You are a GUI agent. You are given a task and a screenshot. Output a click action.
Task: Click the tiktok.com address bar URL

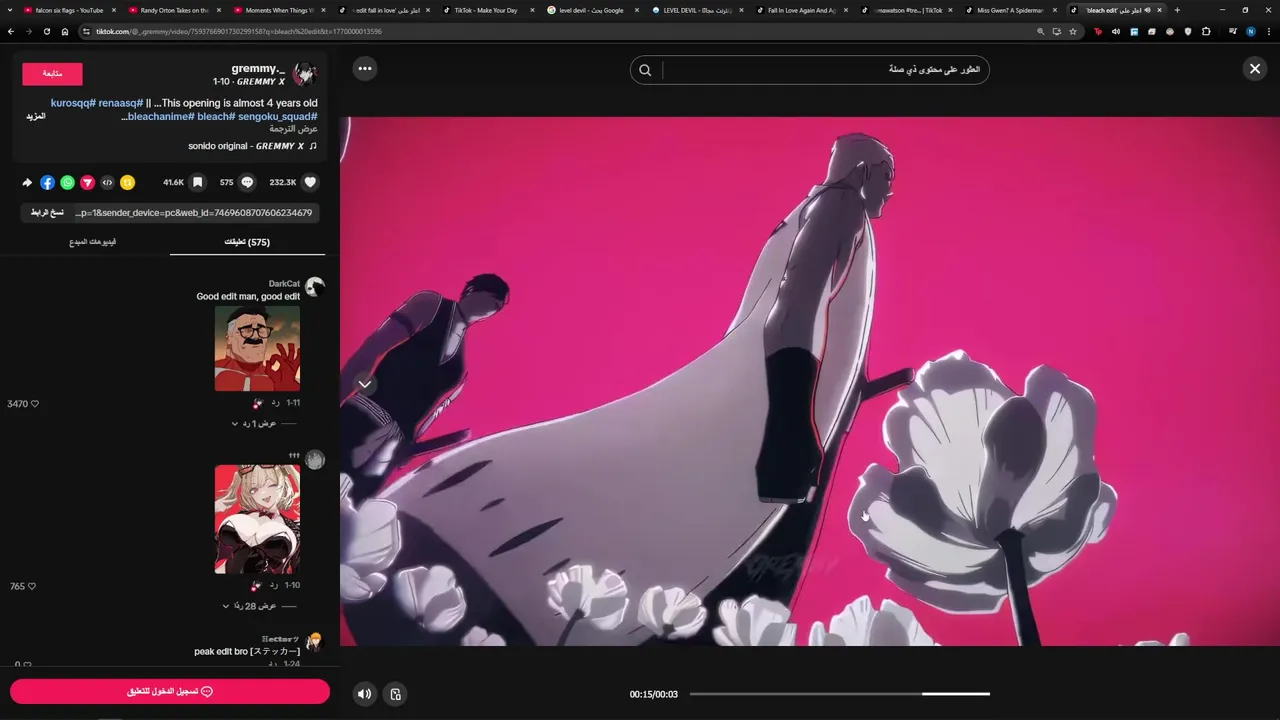(x=238, y=31)
